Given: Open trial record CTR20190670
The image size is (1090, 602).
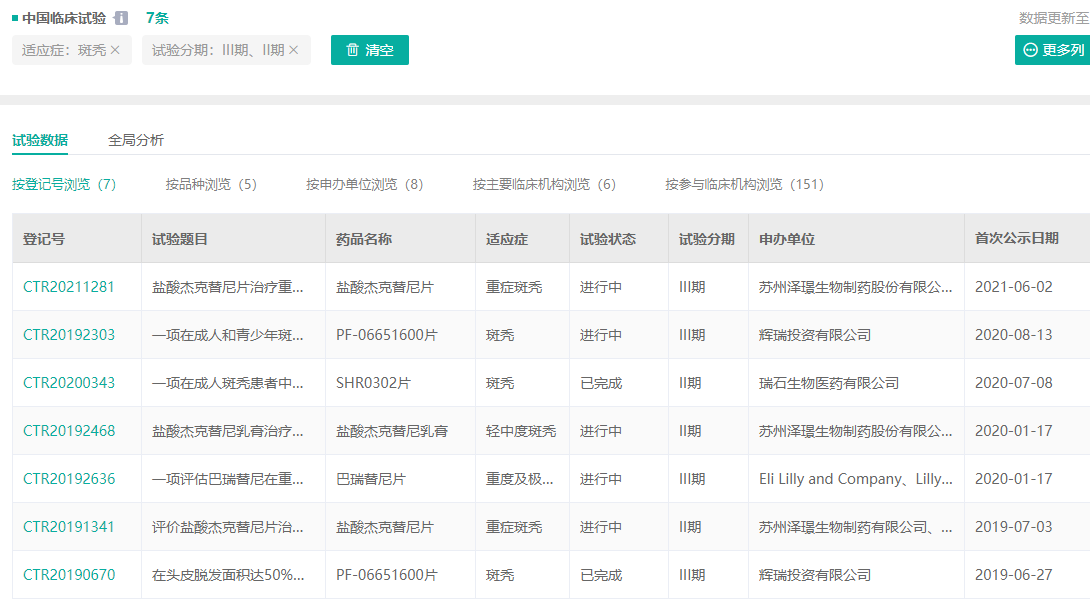Looking at the screenshot, I should [x=69, y=575].
